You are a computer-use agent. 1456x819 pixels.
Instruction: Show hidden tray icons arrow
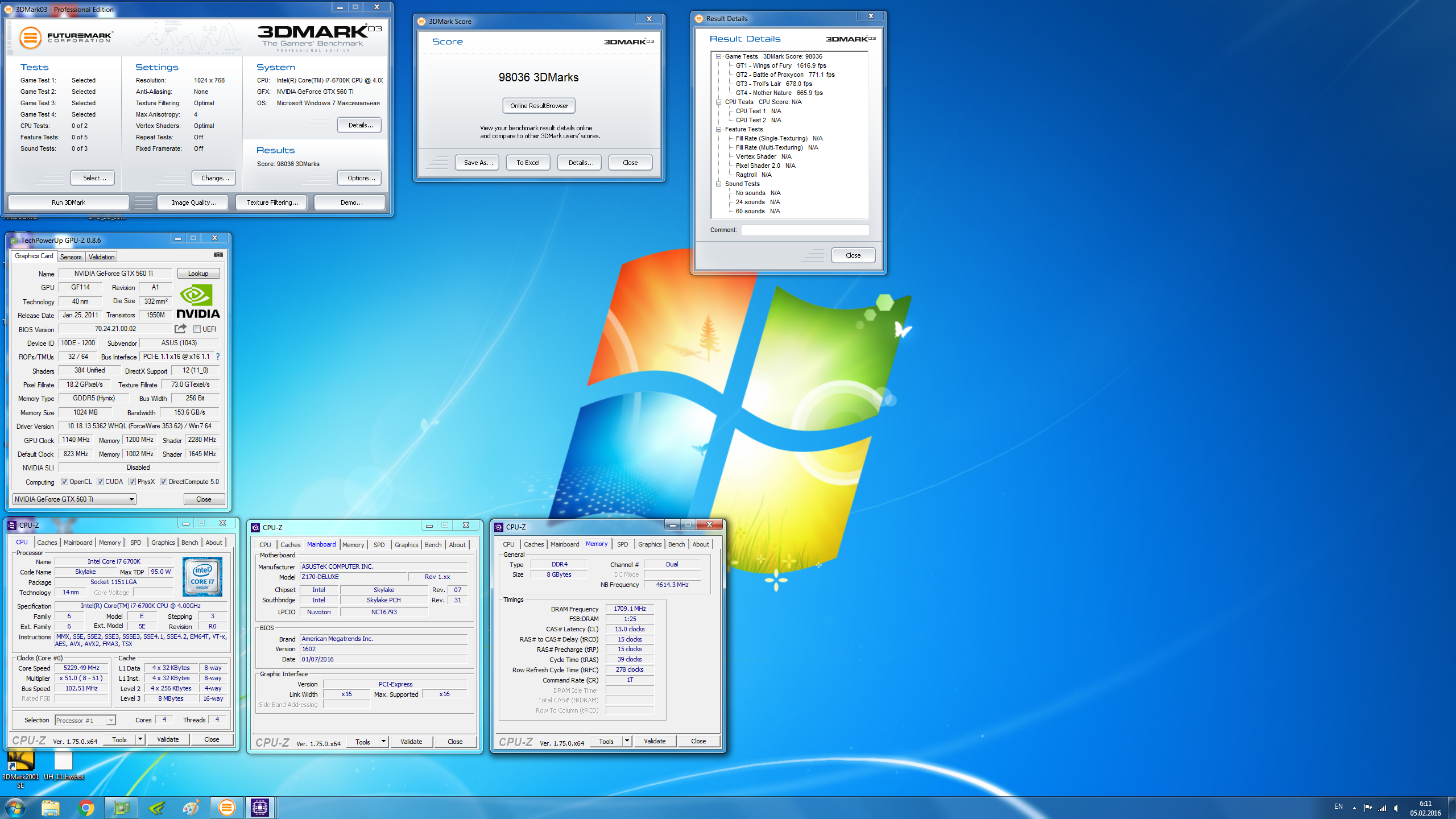[x=1354, y=808]
